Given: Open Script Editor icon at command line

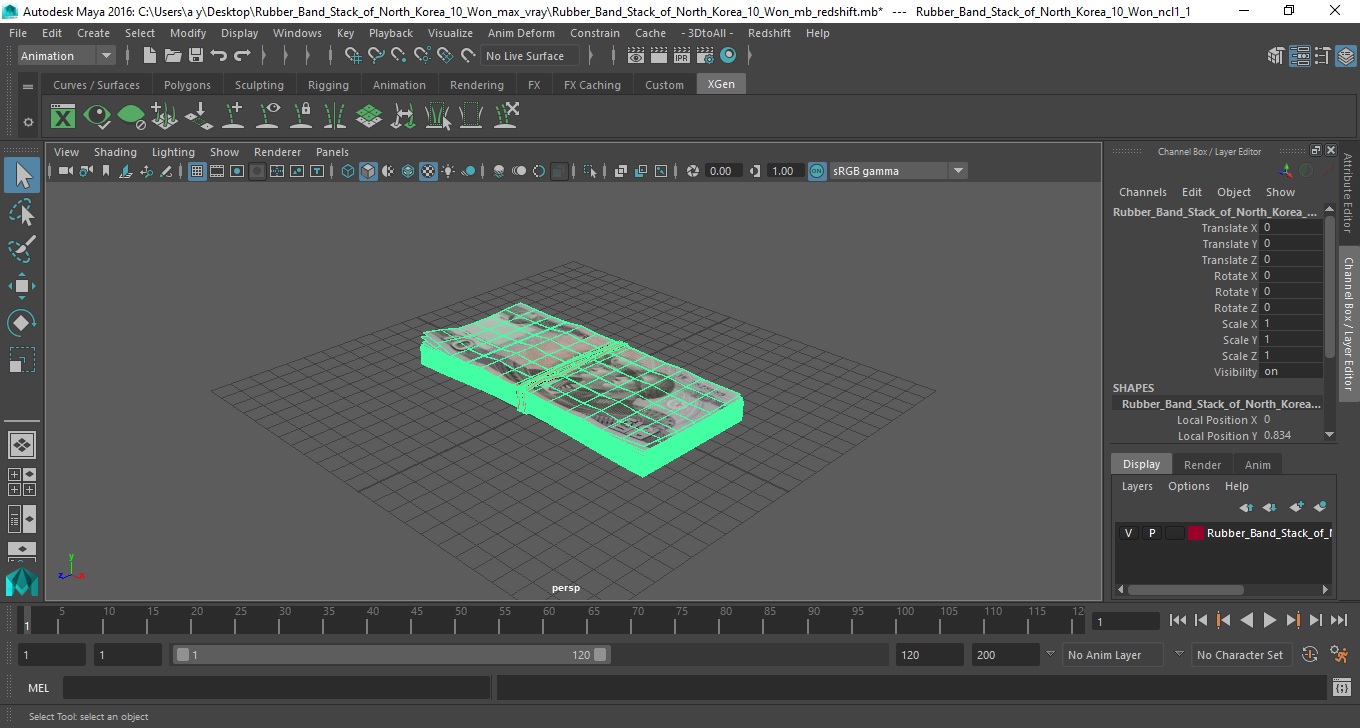Looking at the screenshot, I should [1342, 687].
